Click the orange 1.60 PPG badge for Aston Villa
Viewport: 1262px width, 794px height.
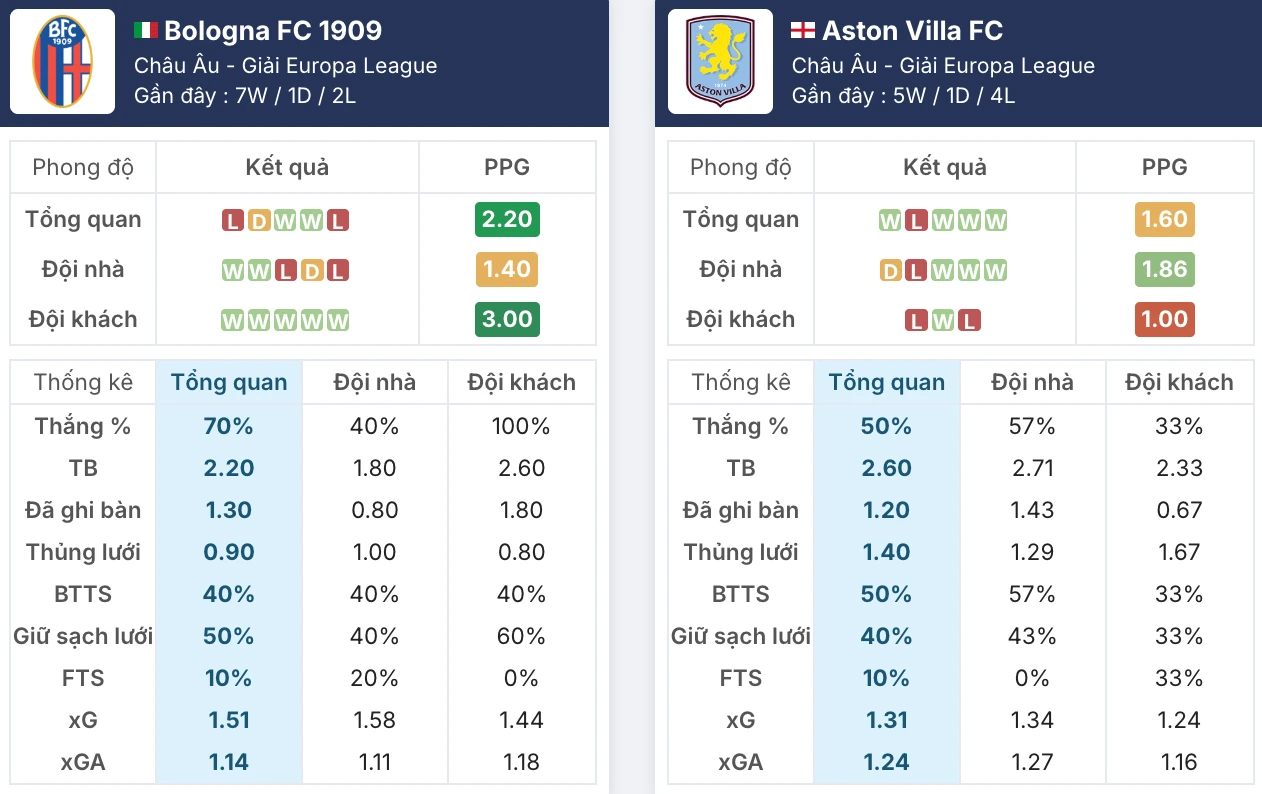[1165, 219]
